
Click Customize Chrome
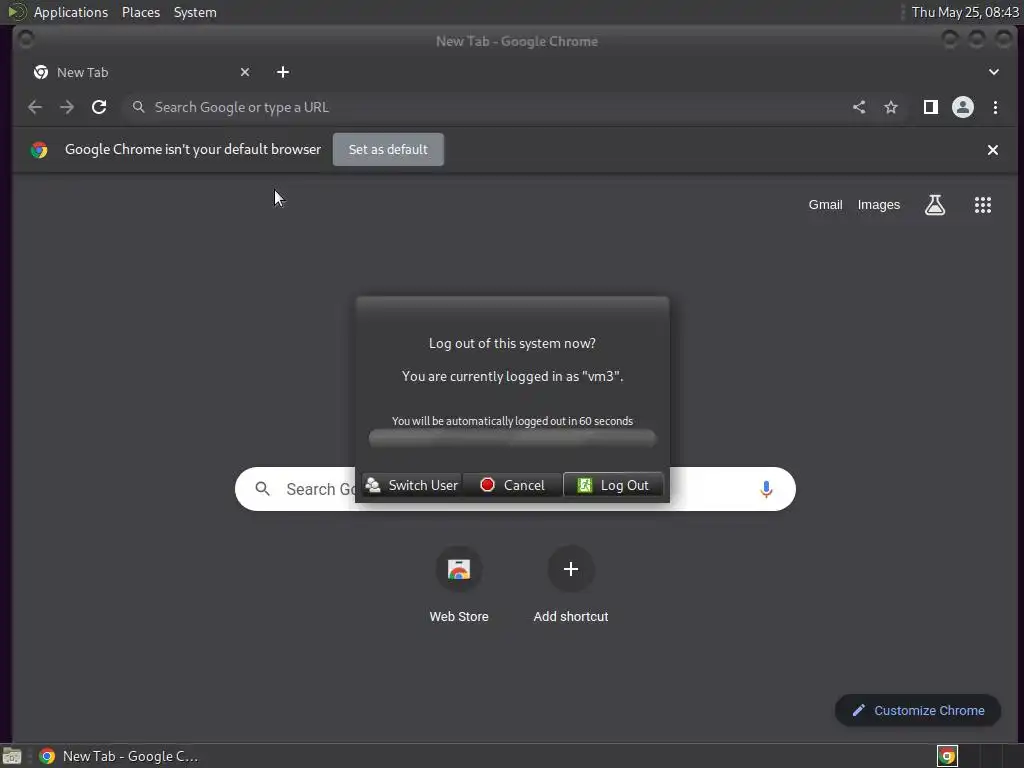coord(918,711)
